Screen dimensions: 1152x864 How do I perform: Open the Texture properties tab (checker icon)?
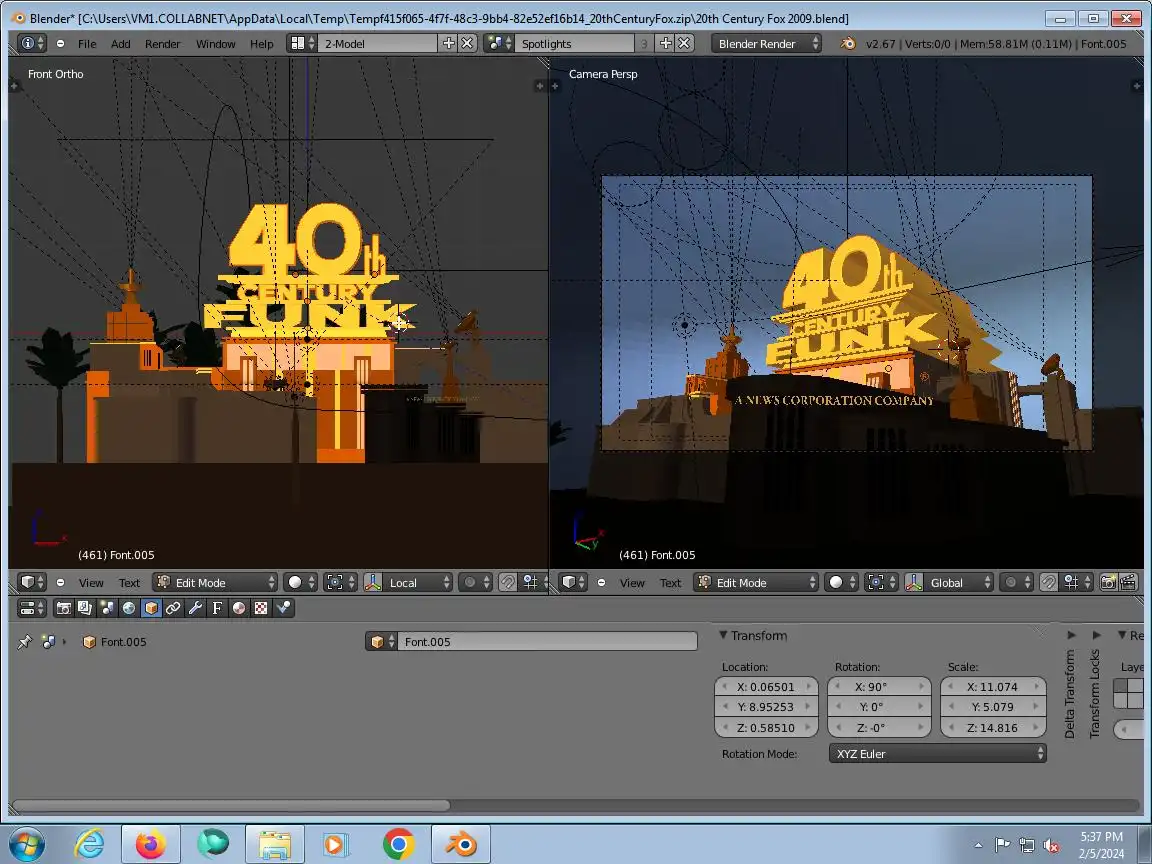click(261, 608)
